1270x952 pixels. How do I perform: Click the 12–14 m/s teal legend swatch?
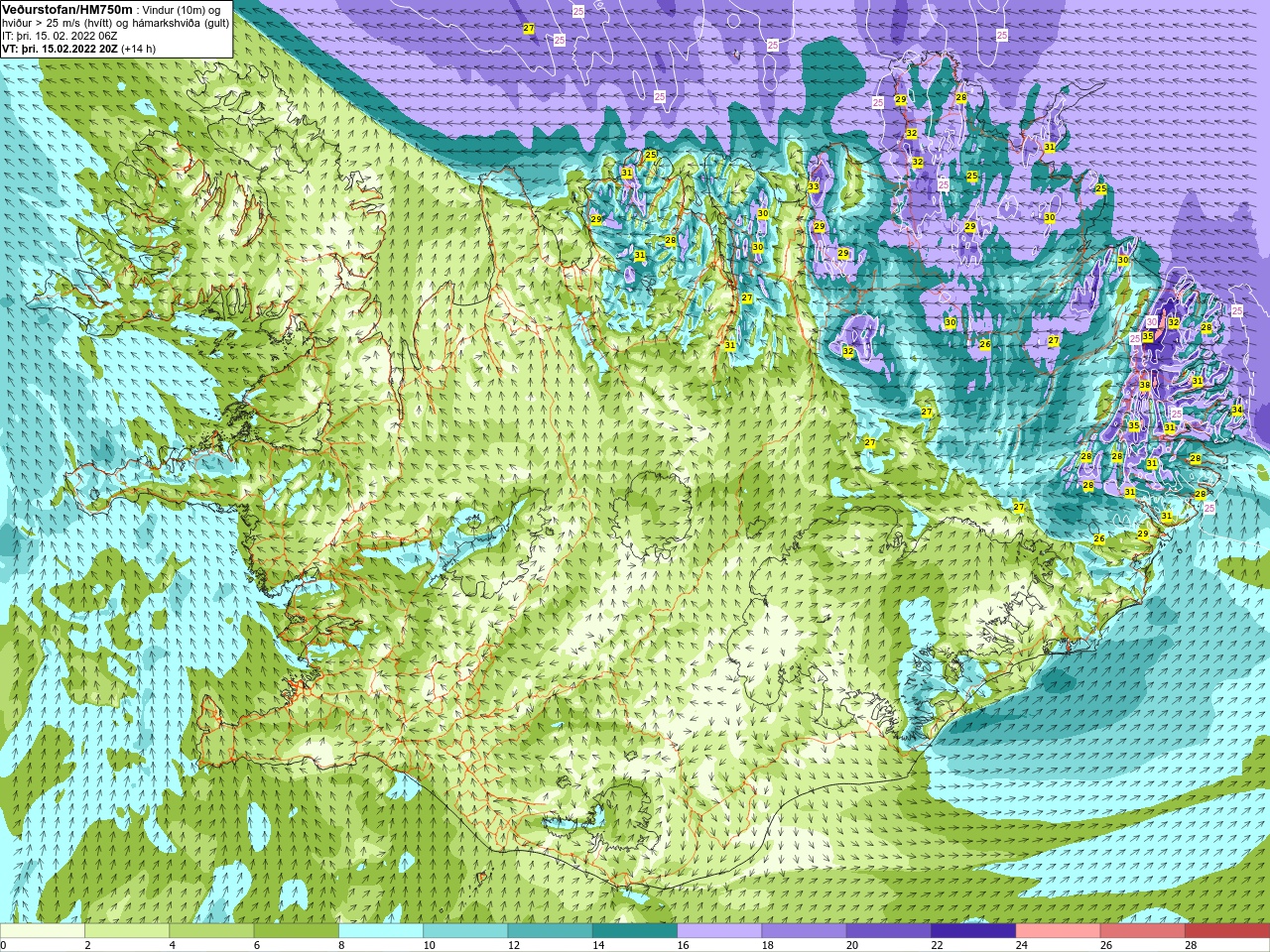tap(551, 931)
